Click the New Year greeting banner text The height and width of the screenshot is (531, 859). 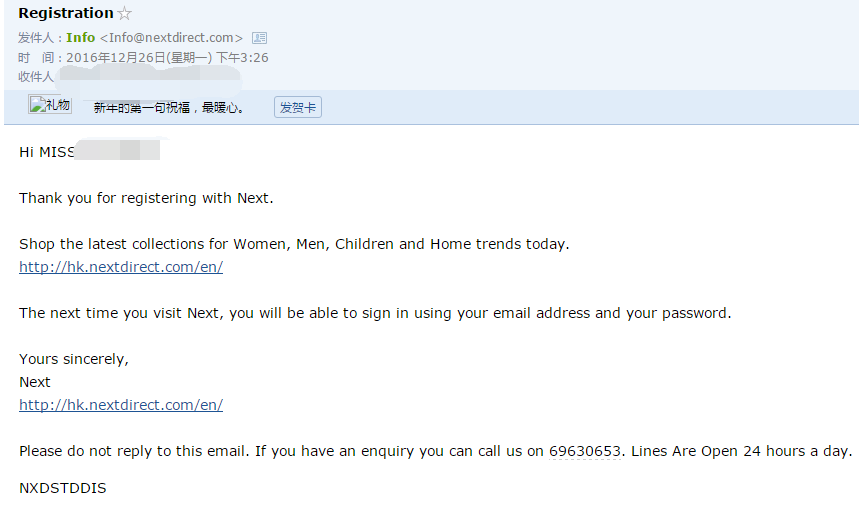click(169, 107)
